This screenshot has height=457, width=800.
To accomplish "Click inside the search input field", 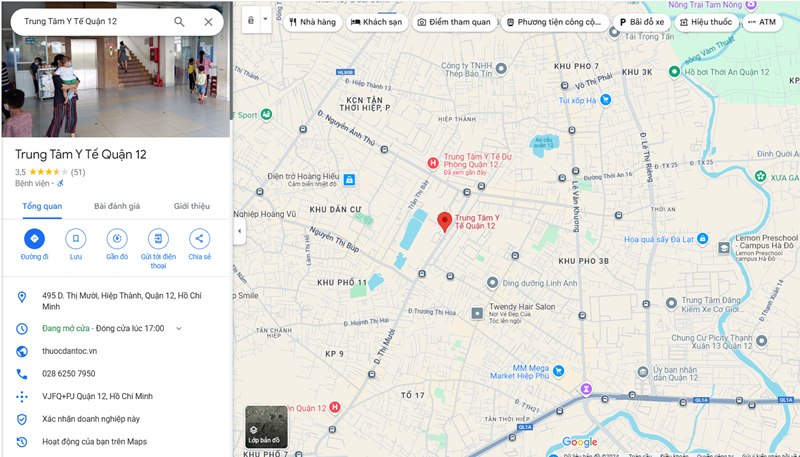I will coord(90,21).
